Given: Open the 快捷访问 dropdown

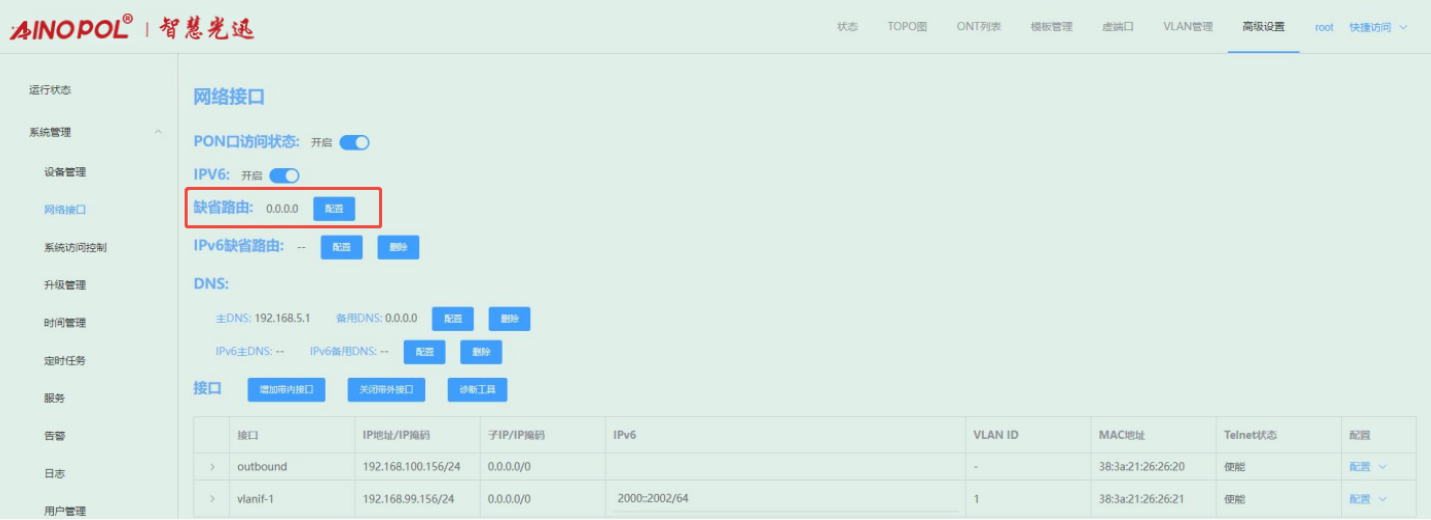Looking at the screenshot, I should tap(1377, 27).
